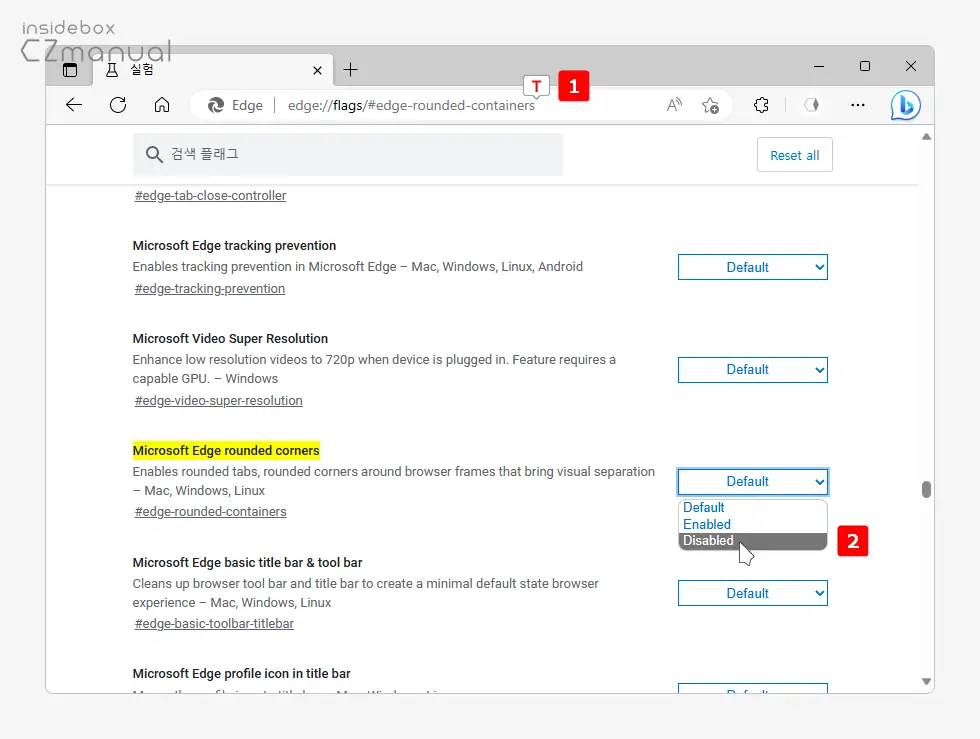
Task: Click the Reset all button
Action: (x=794, y=156)
